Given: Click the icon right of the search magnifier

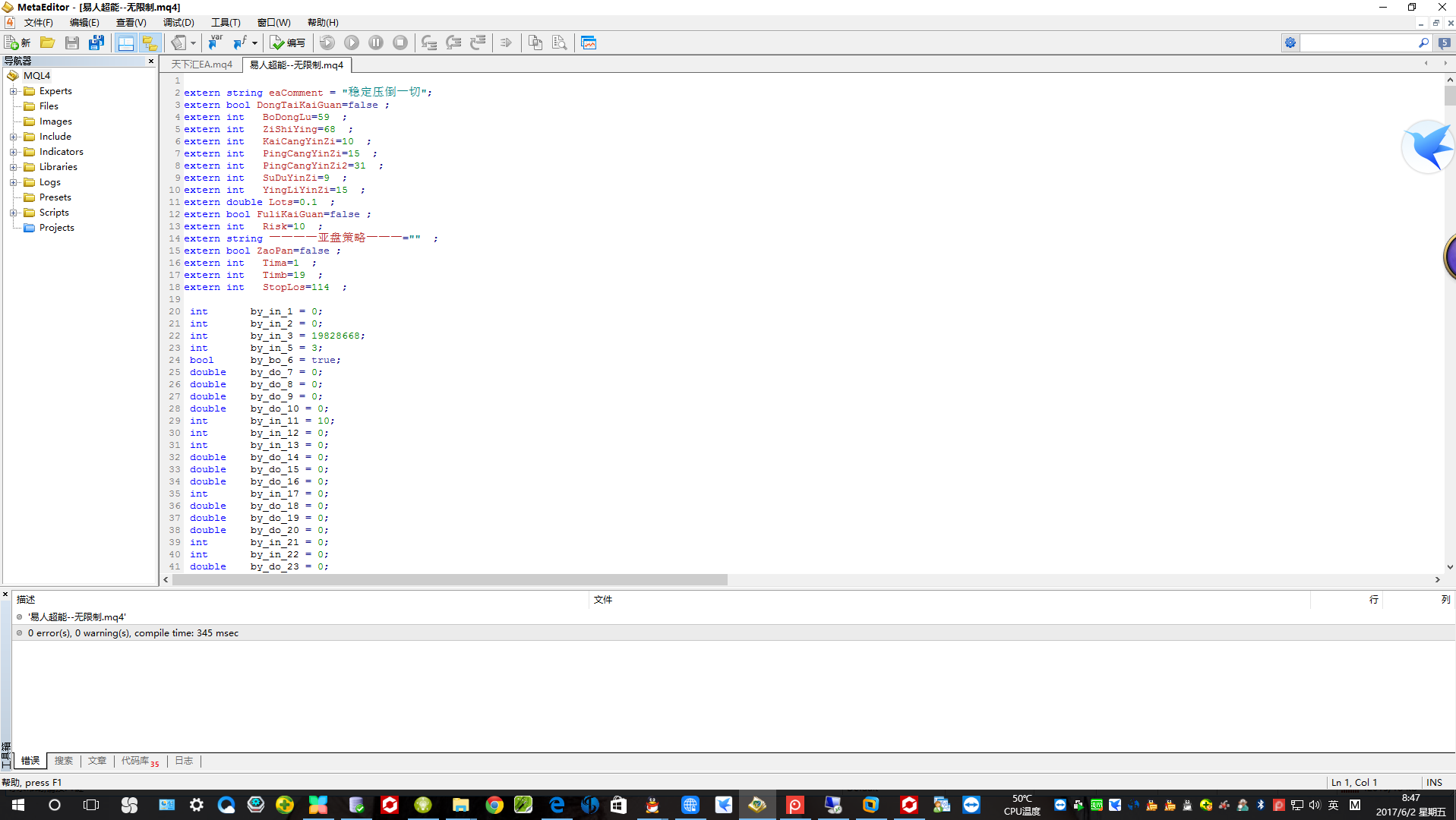Looking at the screenshot, I should pyautogui.click(x=1445, y=43).
